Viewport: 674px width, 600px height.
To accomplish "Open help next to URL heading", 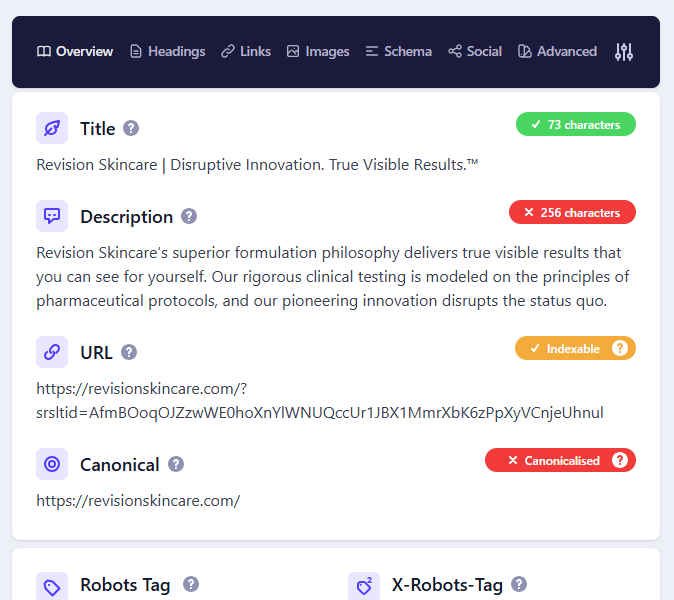I will coord(129,352).
